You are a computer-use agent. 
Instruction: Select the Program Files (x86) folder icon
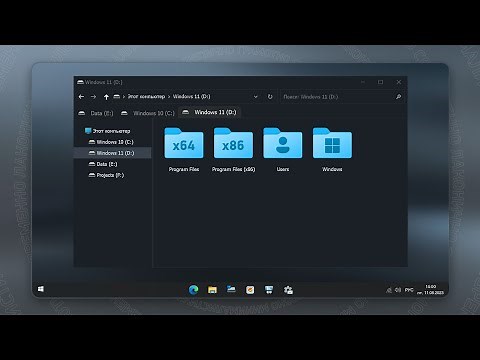(x=233, y=143)
